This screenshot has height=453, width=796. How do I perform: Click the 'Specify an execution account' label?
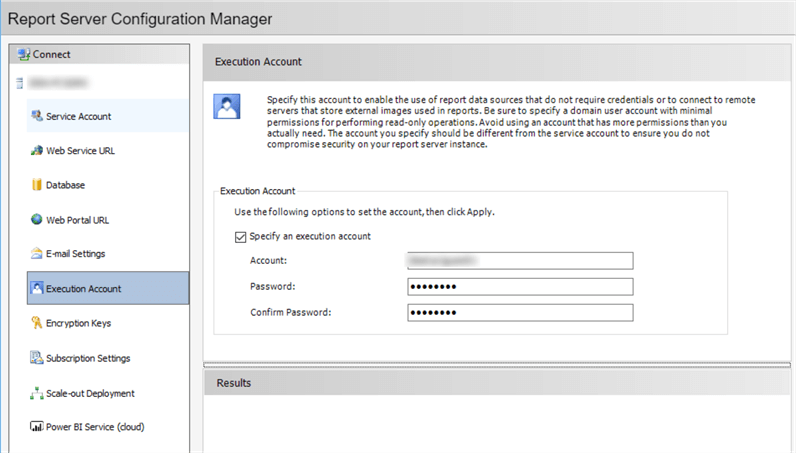(310, 236)
